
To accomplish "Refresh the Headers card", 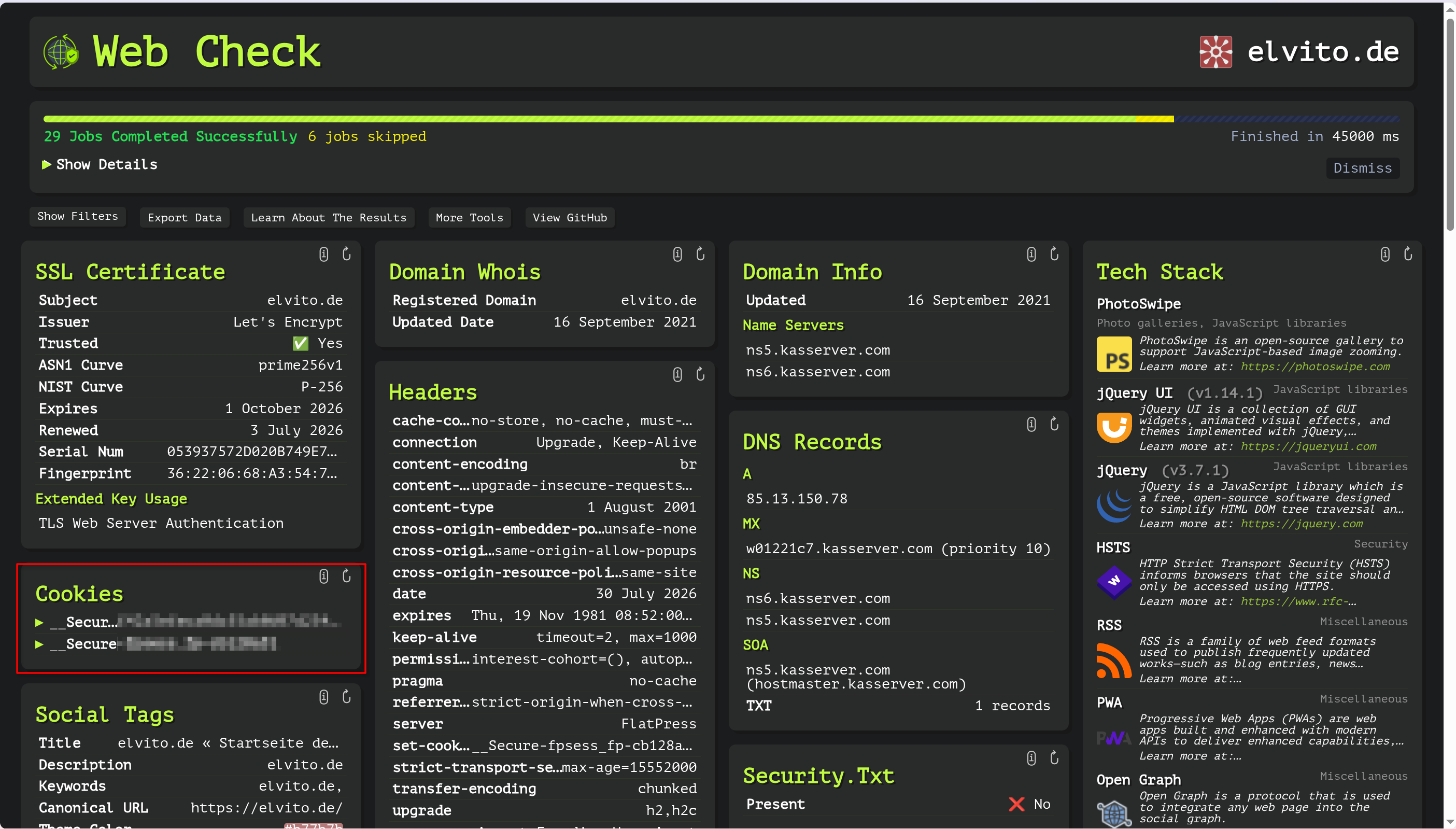I will click(701, 374).
